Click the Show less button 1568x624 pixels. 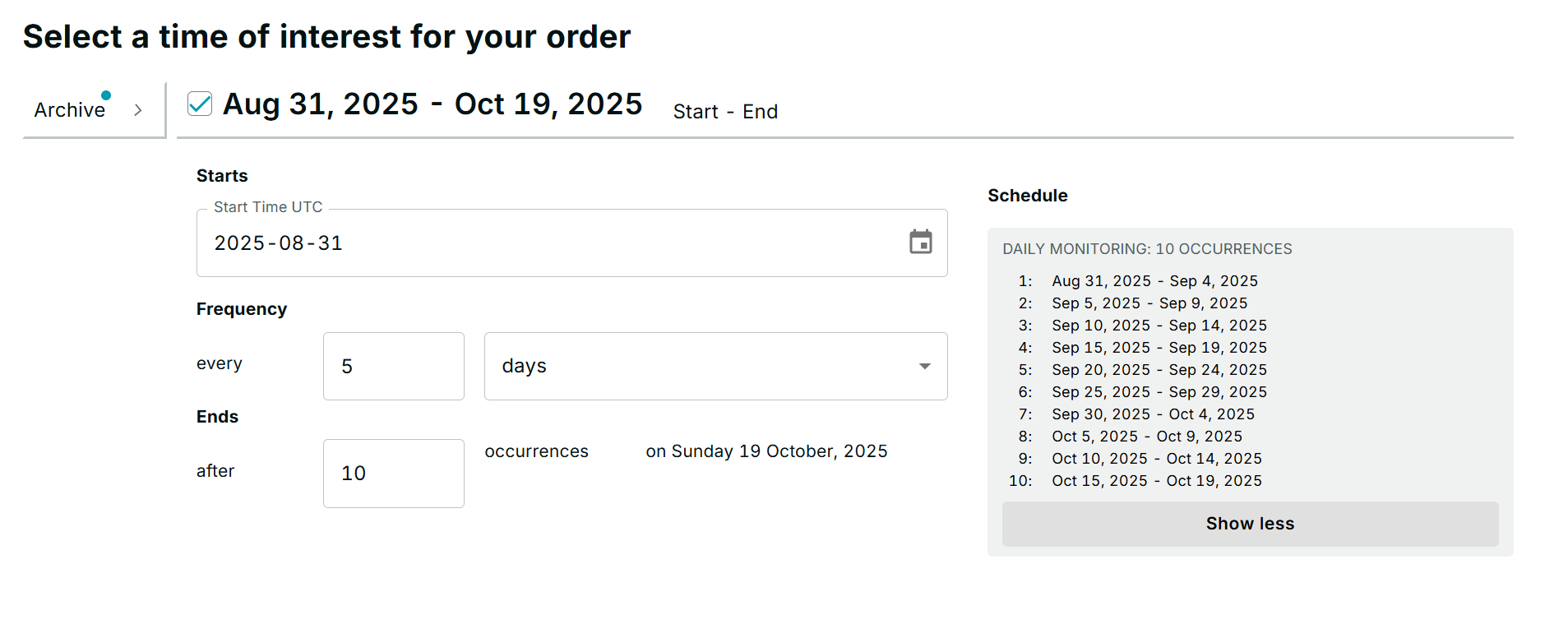coord(1249,524)
